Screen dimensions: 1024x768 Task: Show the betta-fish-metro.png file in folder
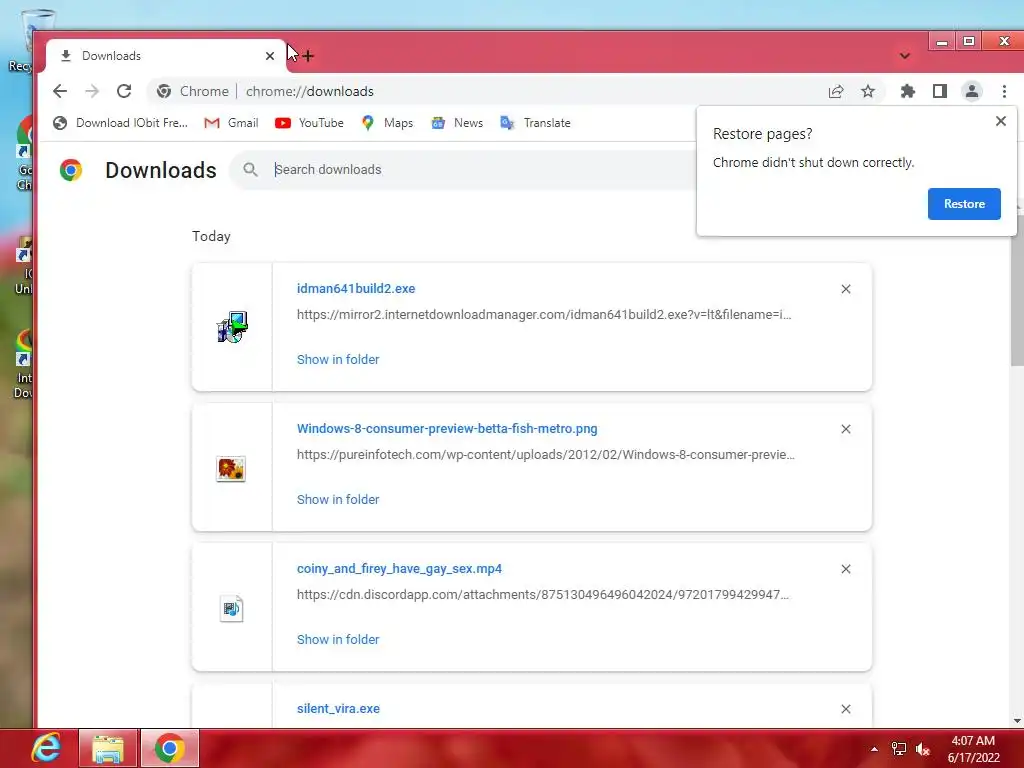click(x=338, y=500)
